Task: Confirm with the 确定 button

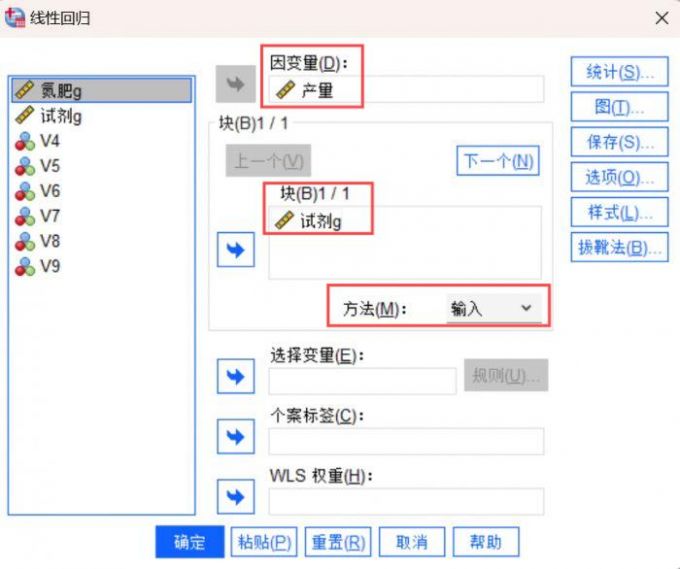Action: point(190,542)
